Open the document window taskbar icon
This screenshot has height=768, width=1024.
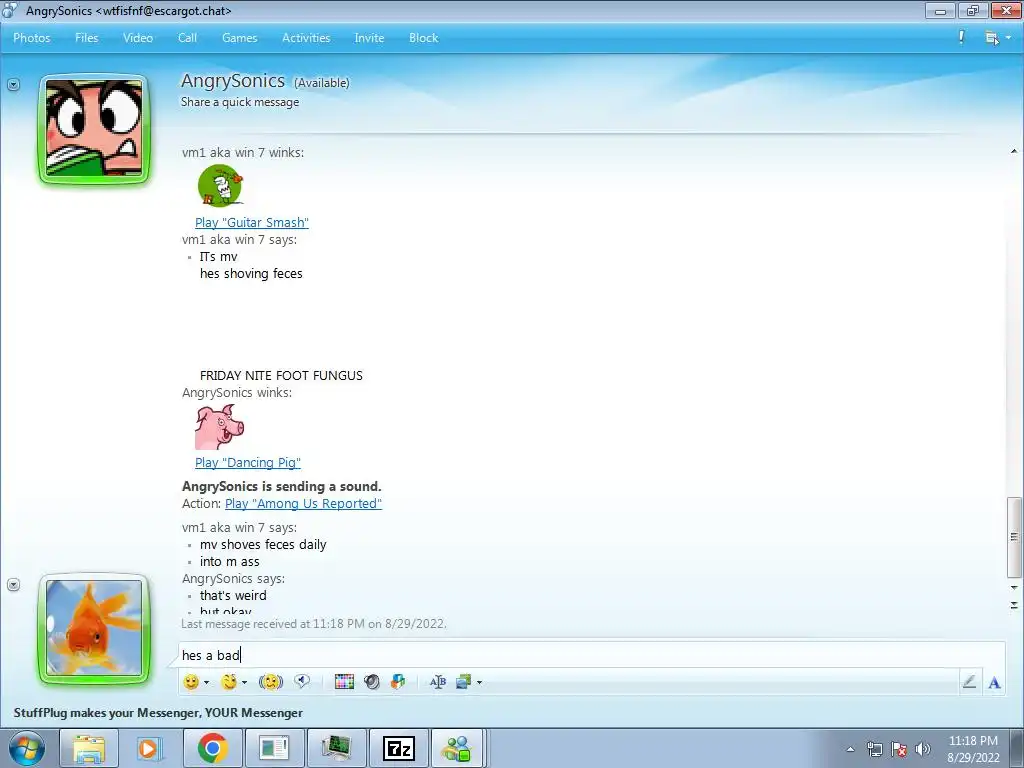[x=274, y=748]
